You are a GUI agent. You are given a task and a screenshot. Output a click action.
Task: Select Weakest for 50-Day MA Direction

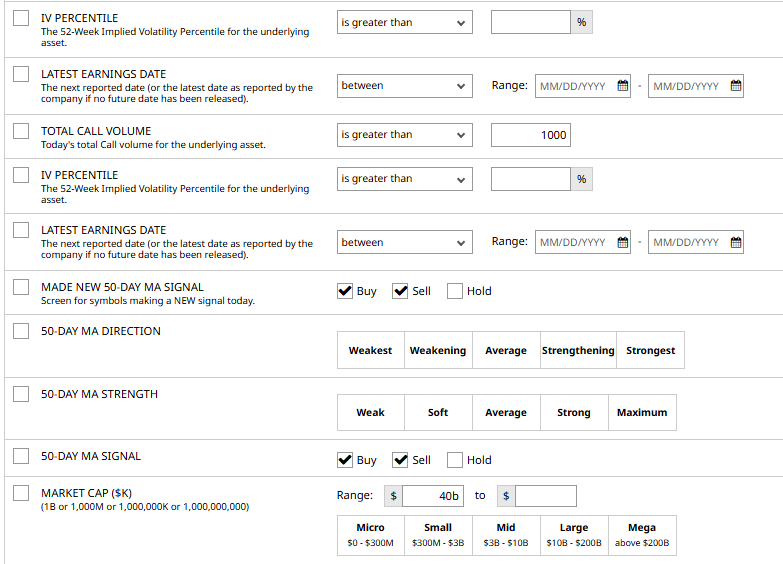coord(371,350)
